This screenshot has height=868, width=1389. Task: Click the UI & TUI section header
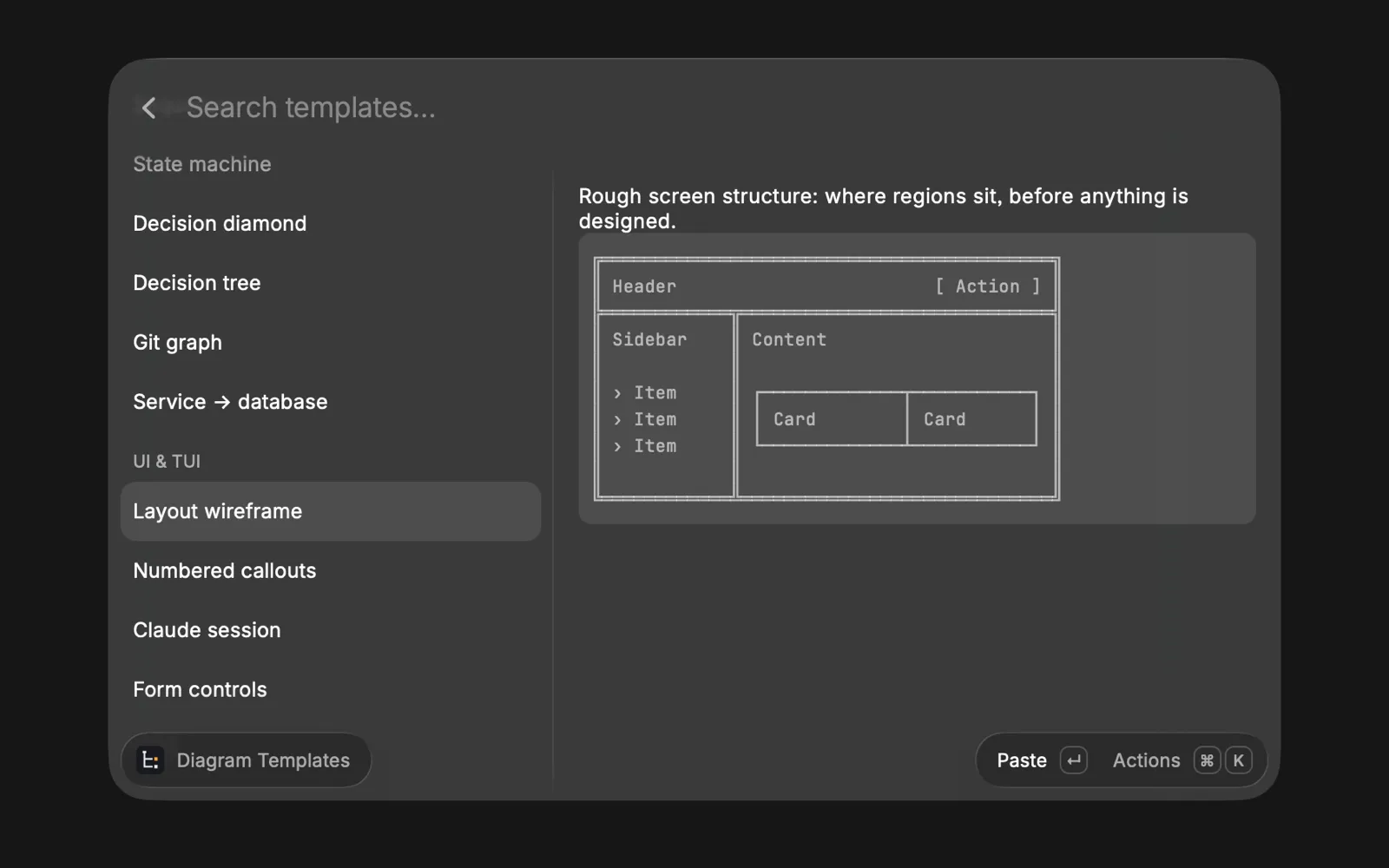point(167,461)
